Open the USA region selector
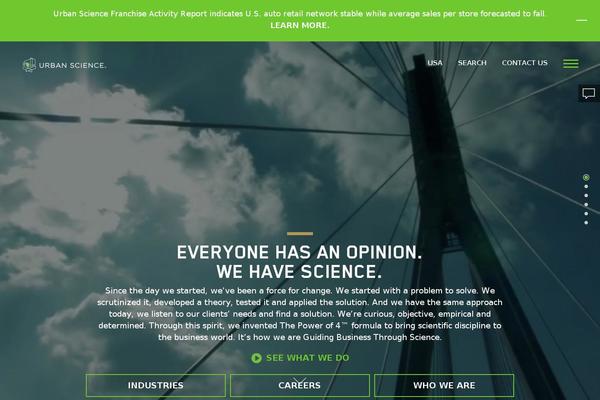Viewport: 600px width, 400px height. 435,63
